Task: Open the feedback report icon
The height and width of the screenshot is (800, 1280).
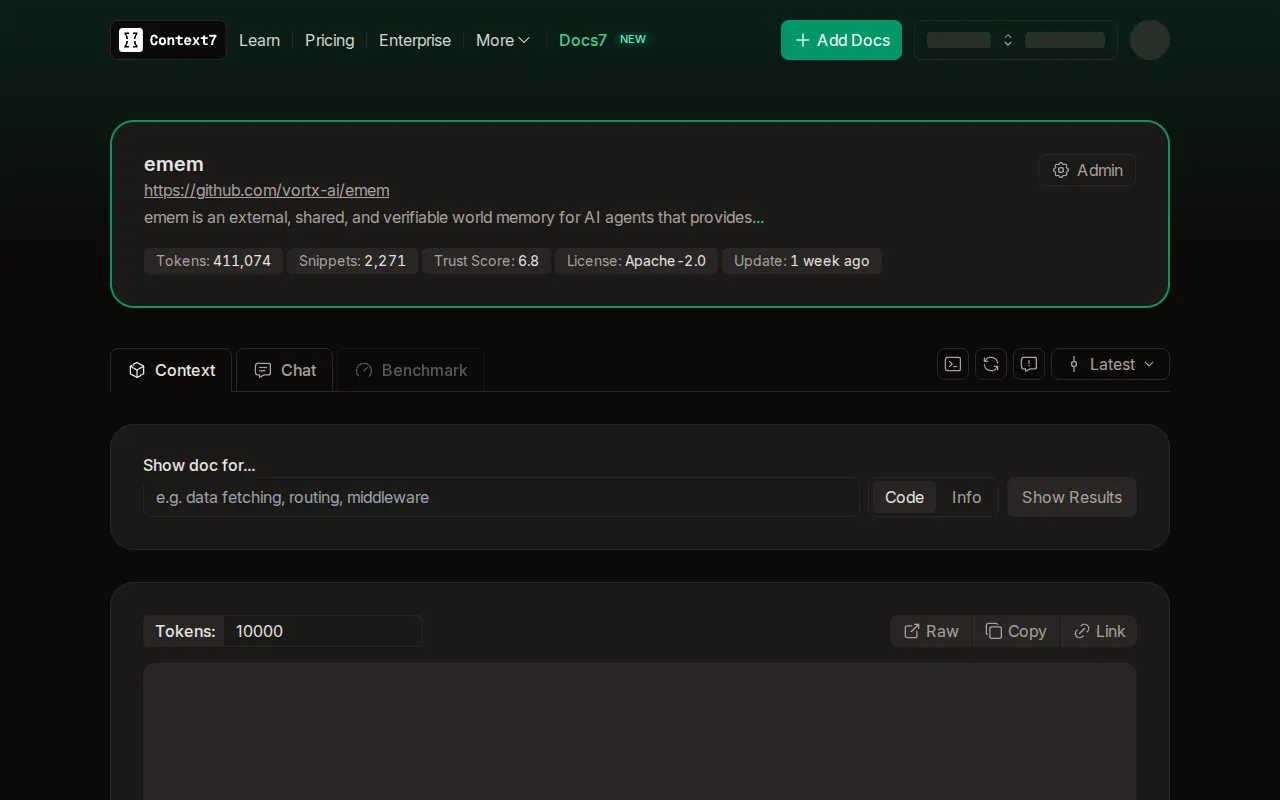Action: click(1029, 364)
